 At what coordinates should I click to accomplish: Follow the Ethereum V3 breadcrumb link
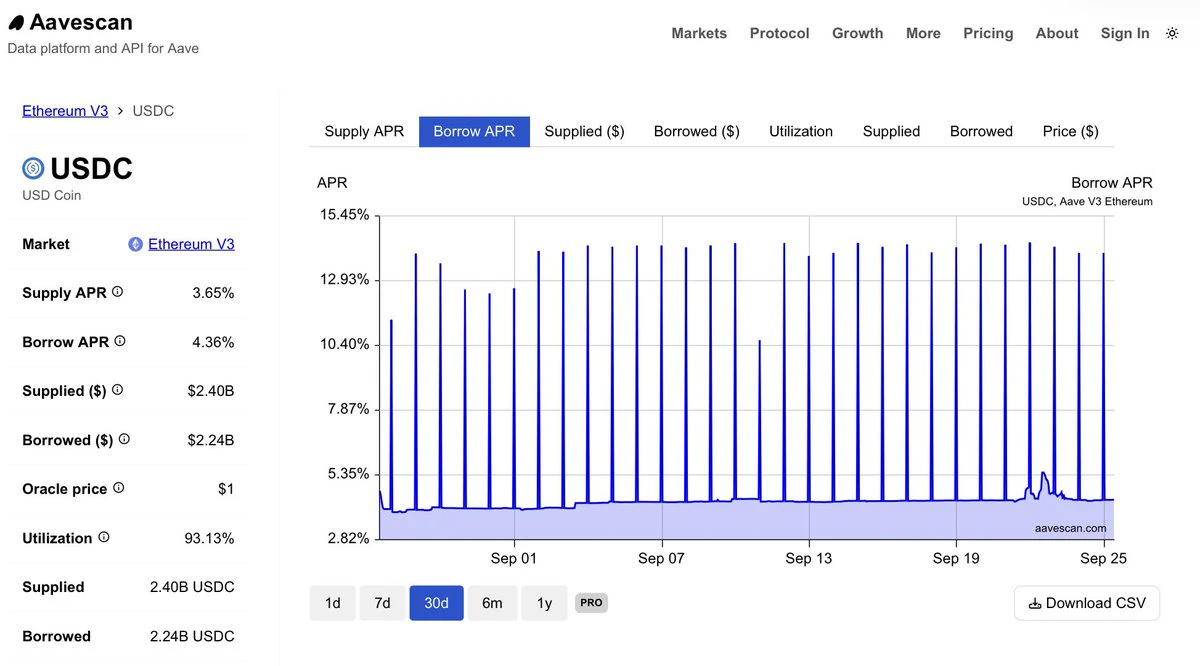(65, 111)
